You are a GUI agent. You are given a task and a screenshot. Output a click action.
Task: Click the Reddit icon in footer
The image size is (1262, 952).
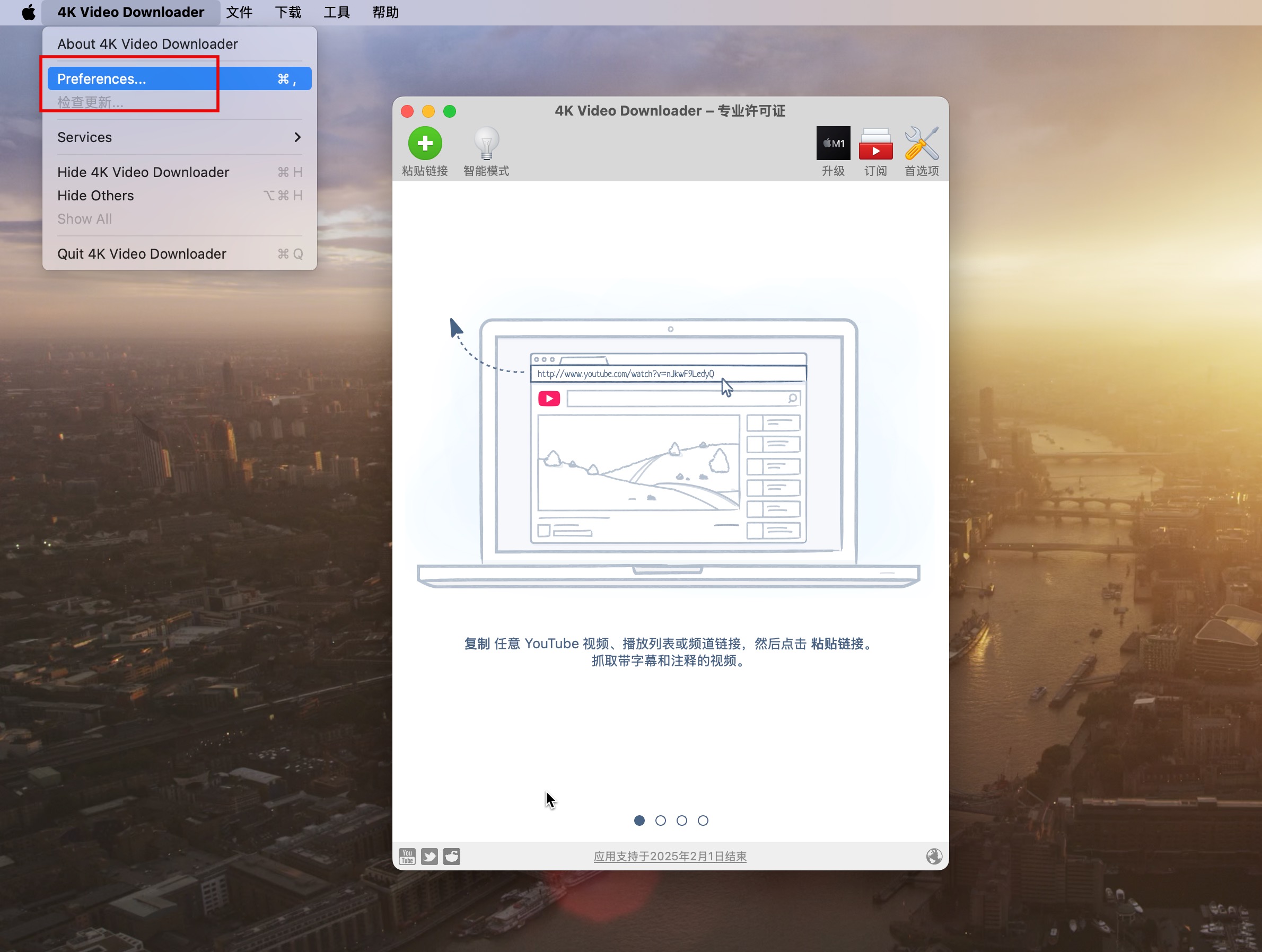pyautogui.click(x=452, y=856)
